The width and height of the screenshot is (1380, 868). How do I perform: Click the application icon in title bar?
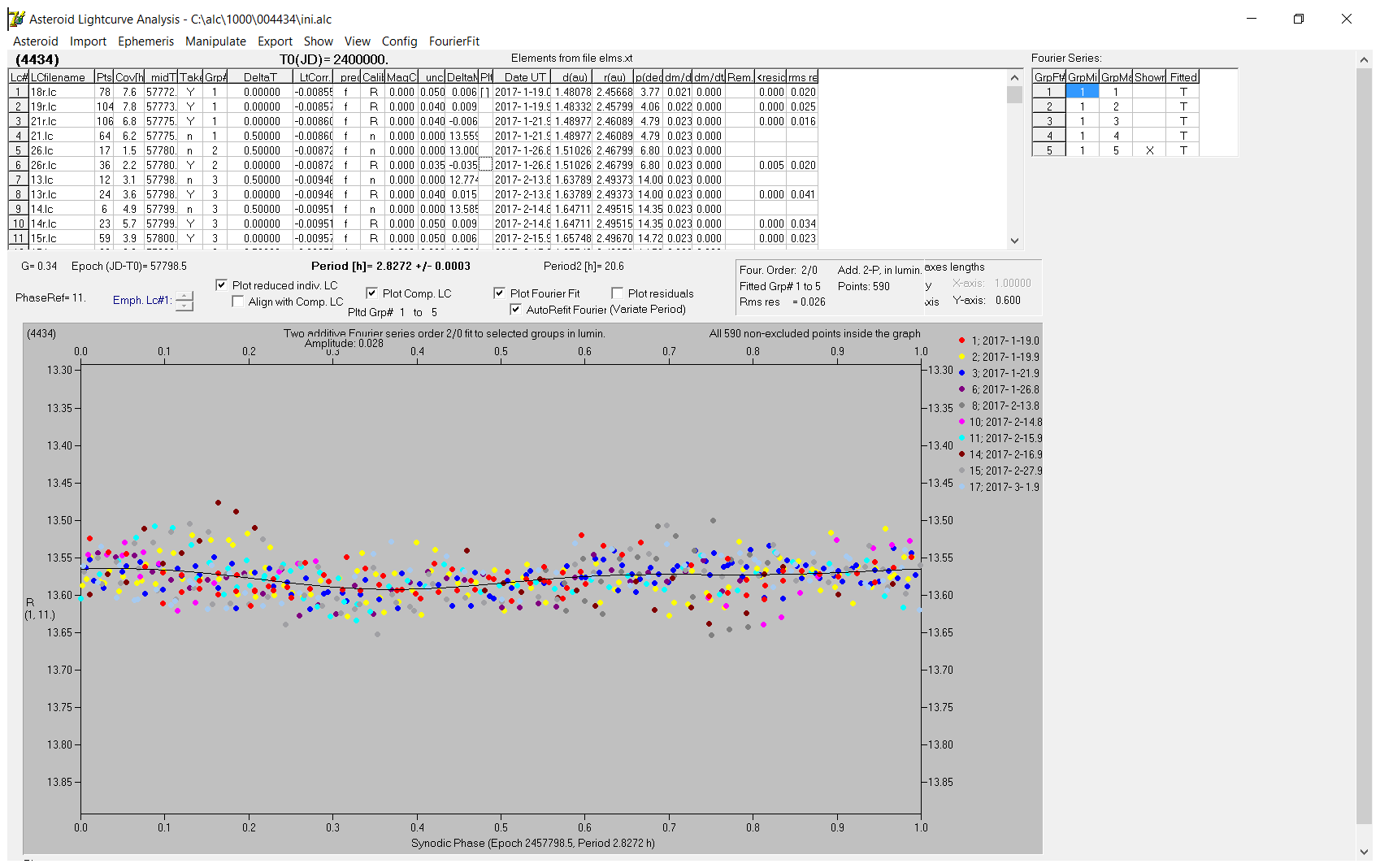(16, 19)
